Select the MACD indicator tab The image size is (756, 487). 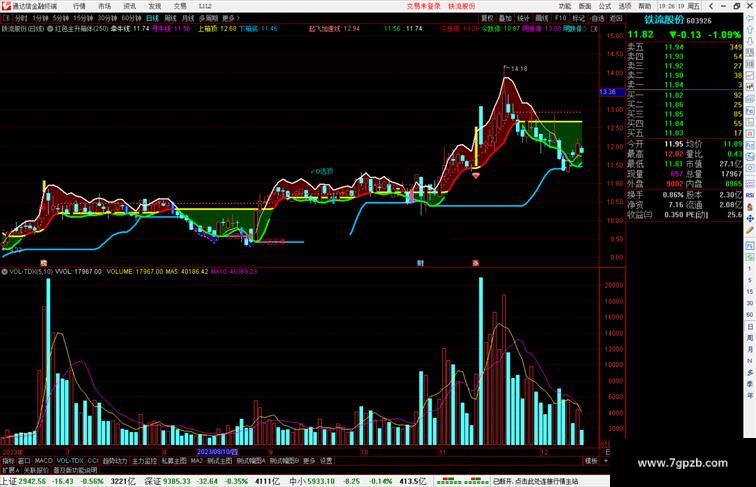(x=43, y=461)
